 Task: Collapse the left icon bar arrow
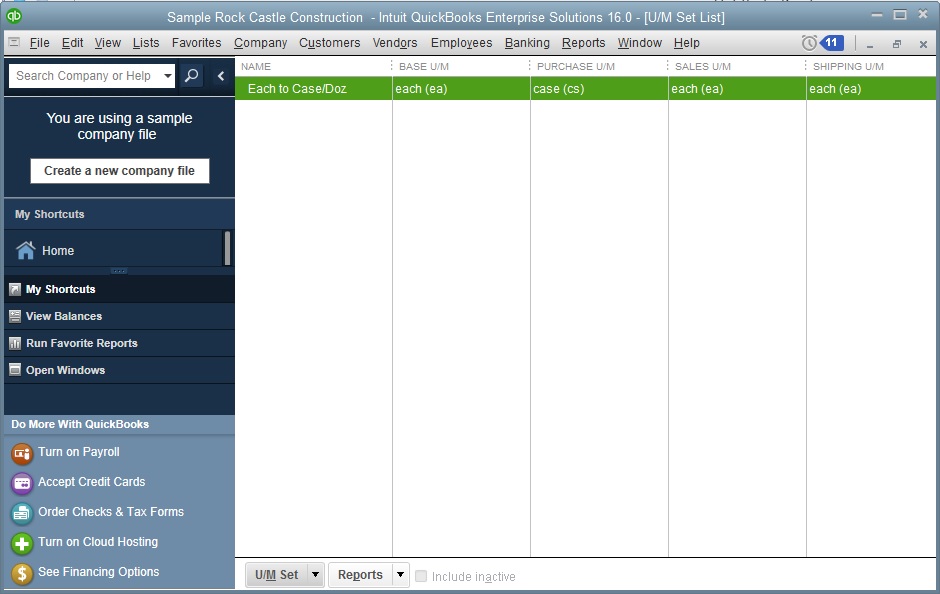[221, 76]
